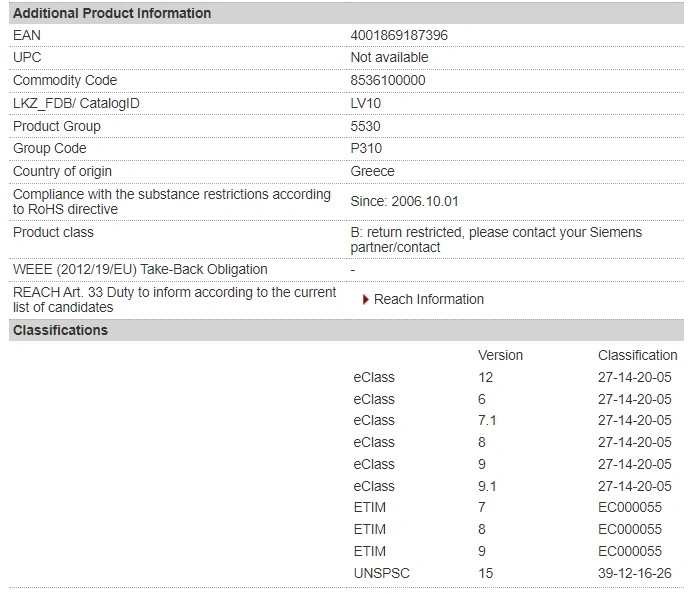697x594 pixels.
Task: Click the Version column header
Action: 500,355
